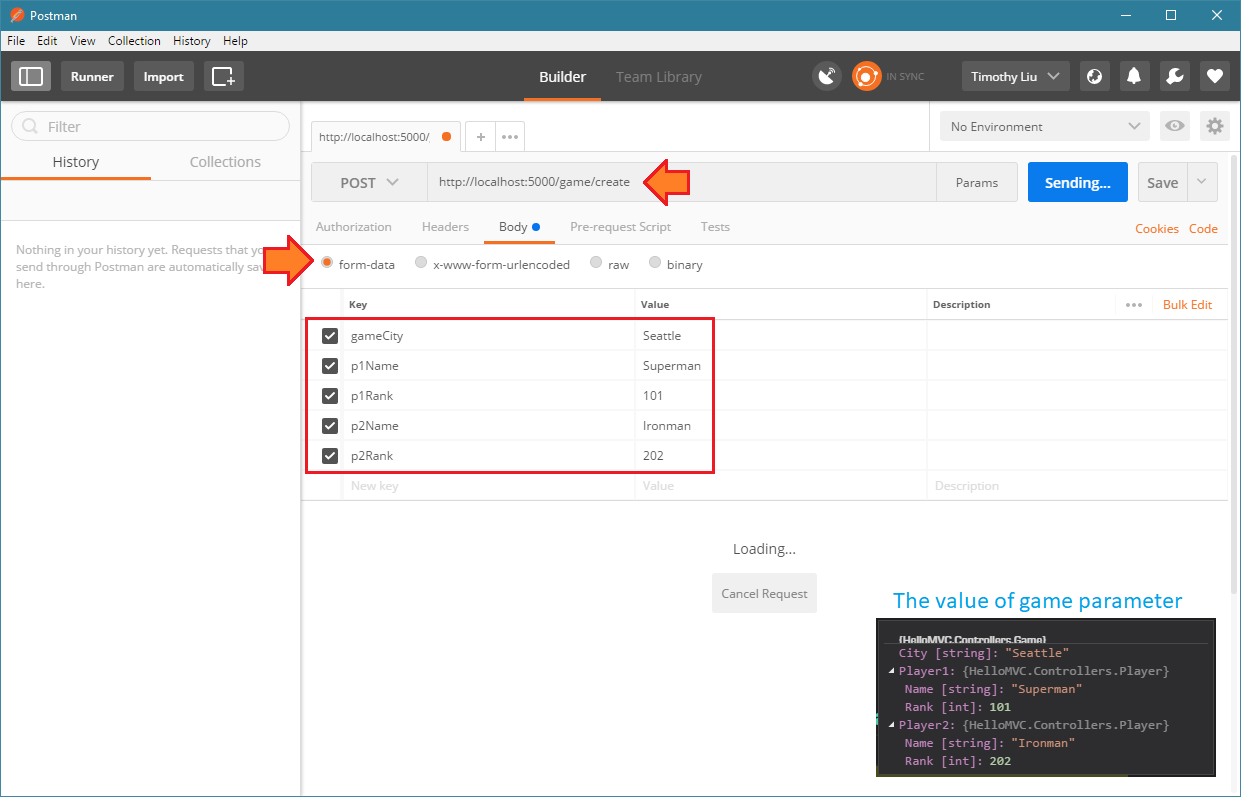Screen dimensions: 1241x797
Task: Open notifications bell icon
Action: [1134, 76]
